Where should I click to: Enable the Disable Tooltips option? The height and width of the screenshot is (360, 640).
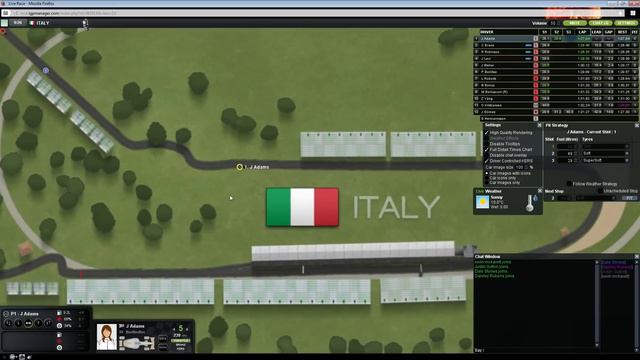click(x=487, y=144)
